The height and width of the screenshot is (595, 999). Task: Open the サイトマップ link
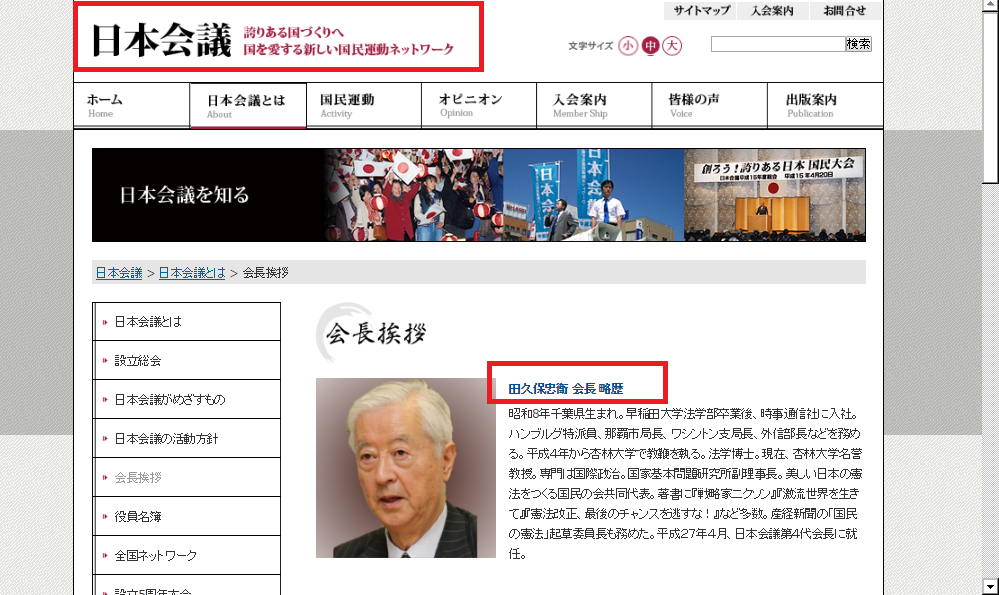(x=701, y=11)
